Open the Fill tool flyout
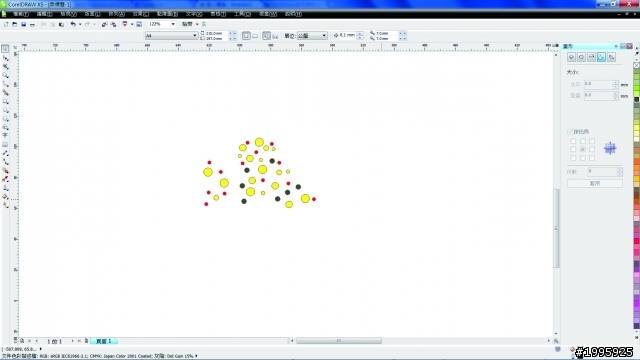Image resolution: width=640 pixels, height=360 pixels. click(x=5, y=197)
